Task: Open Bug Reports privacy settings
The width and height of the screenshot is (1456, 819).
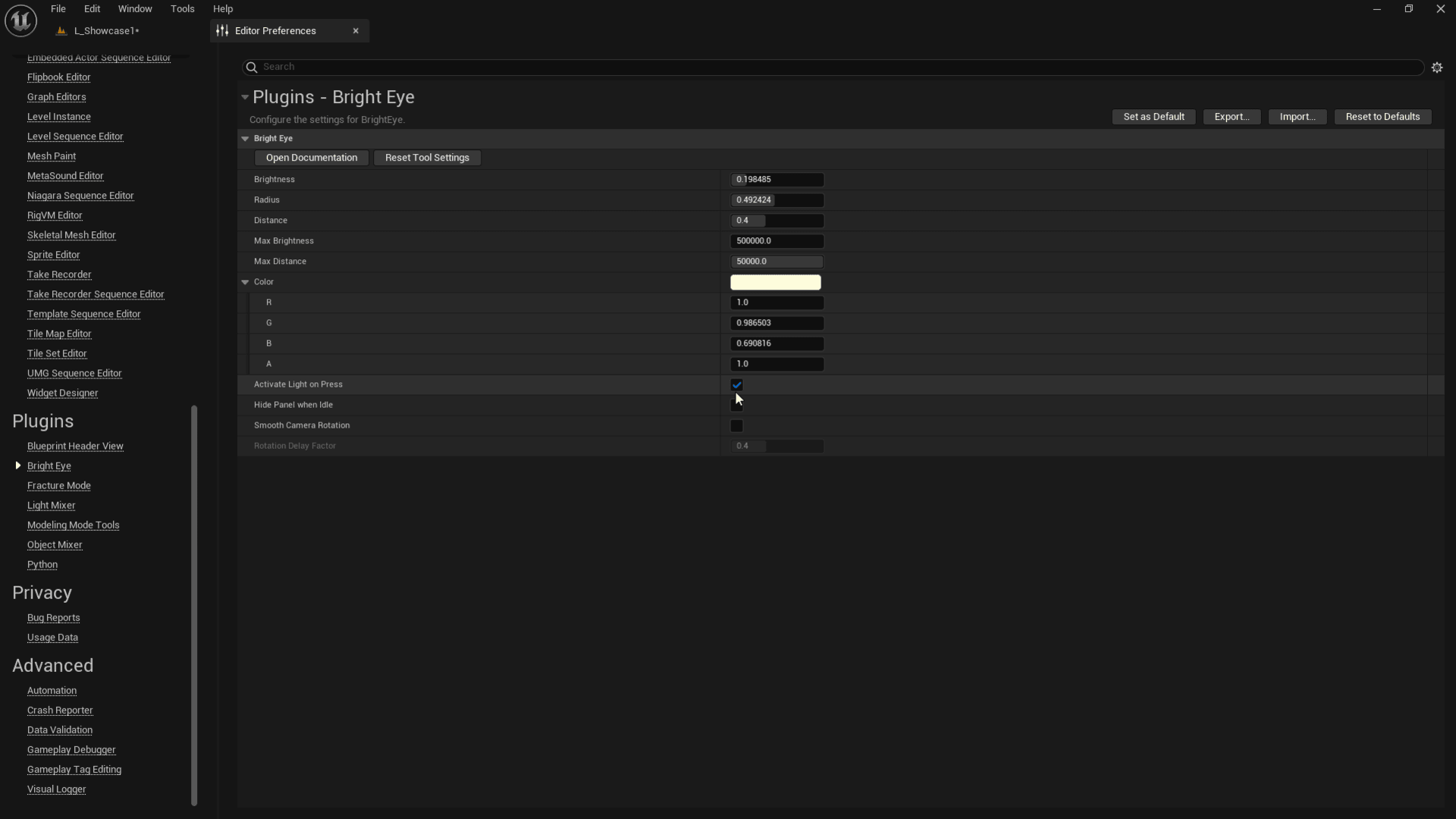Action: point(53,617)
